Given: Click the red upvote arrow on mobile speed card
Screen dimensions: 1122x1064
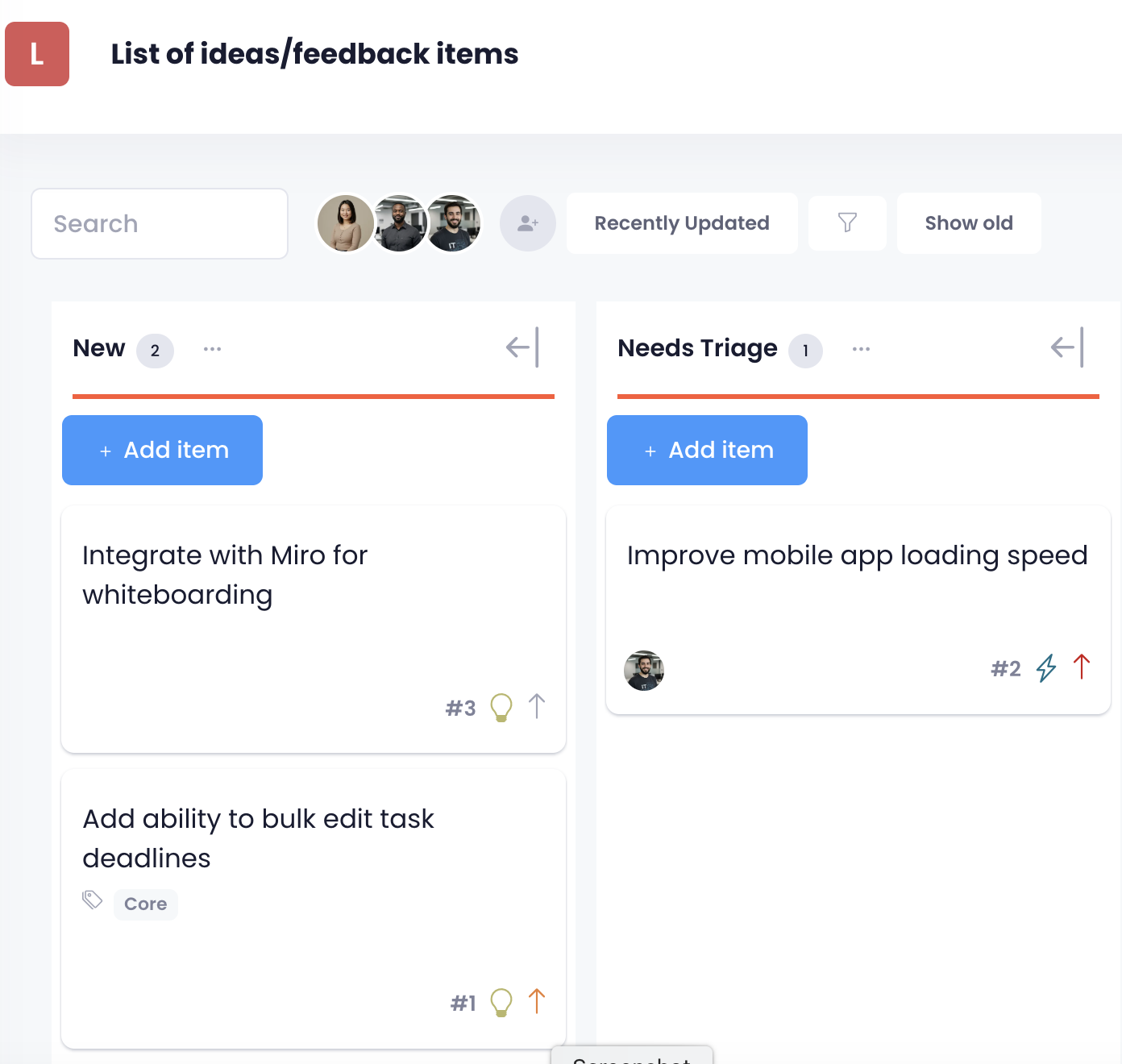Looking at the screenshot, I should (x=1083, y=667).
